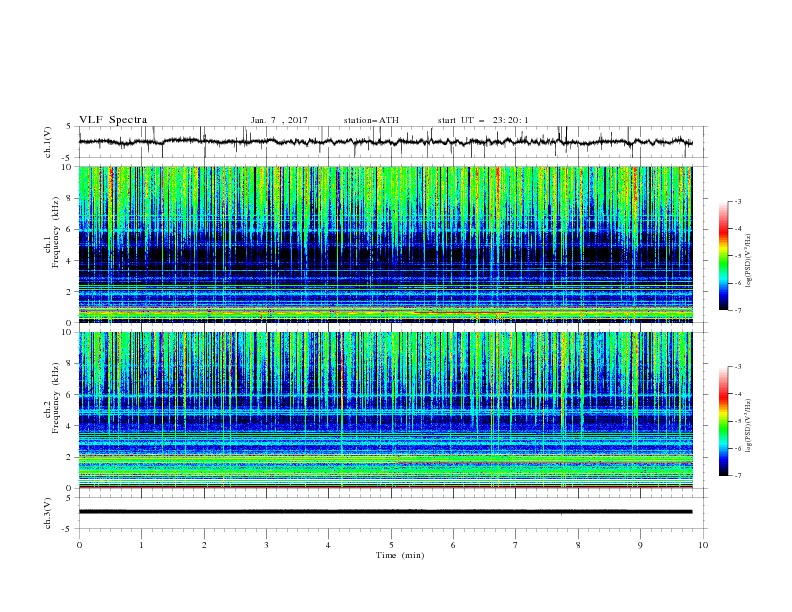
Task: Select the "start UT = 23:20: 1" text
Action: point(483,120)
